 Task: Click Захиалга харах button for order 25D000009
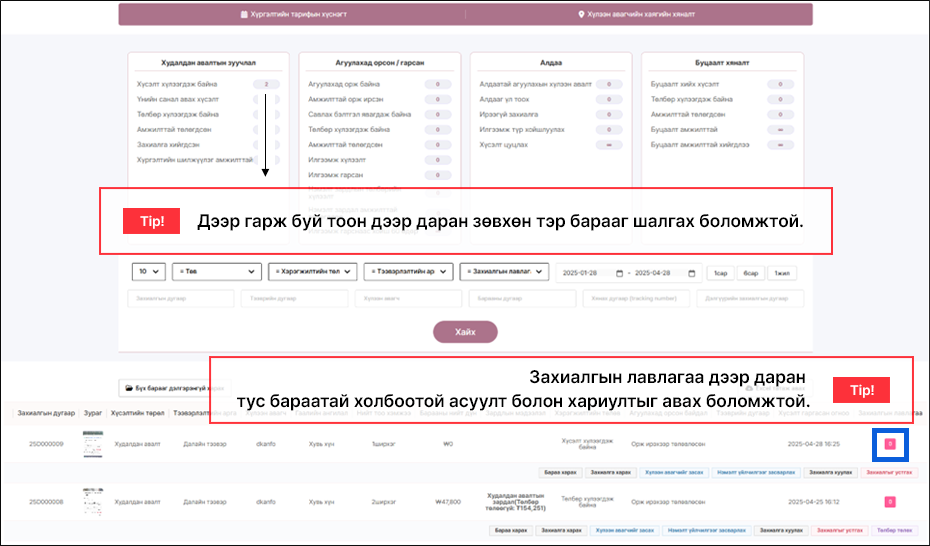pyautogui.click(x=609, y=472)
